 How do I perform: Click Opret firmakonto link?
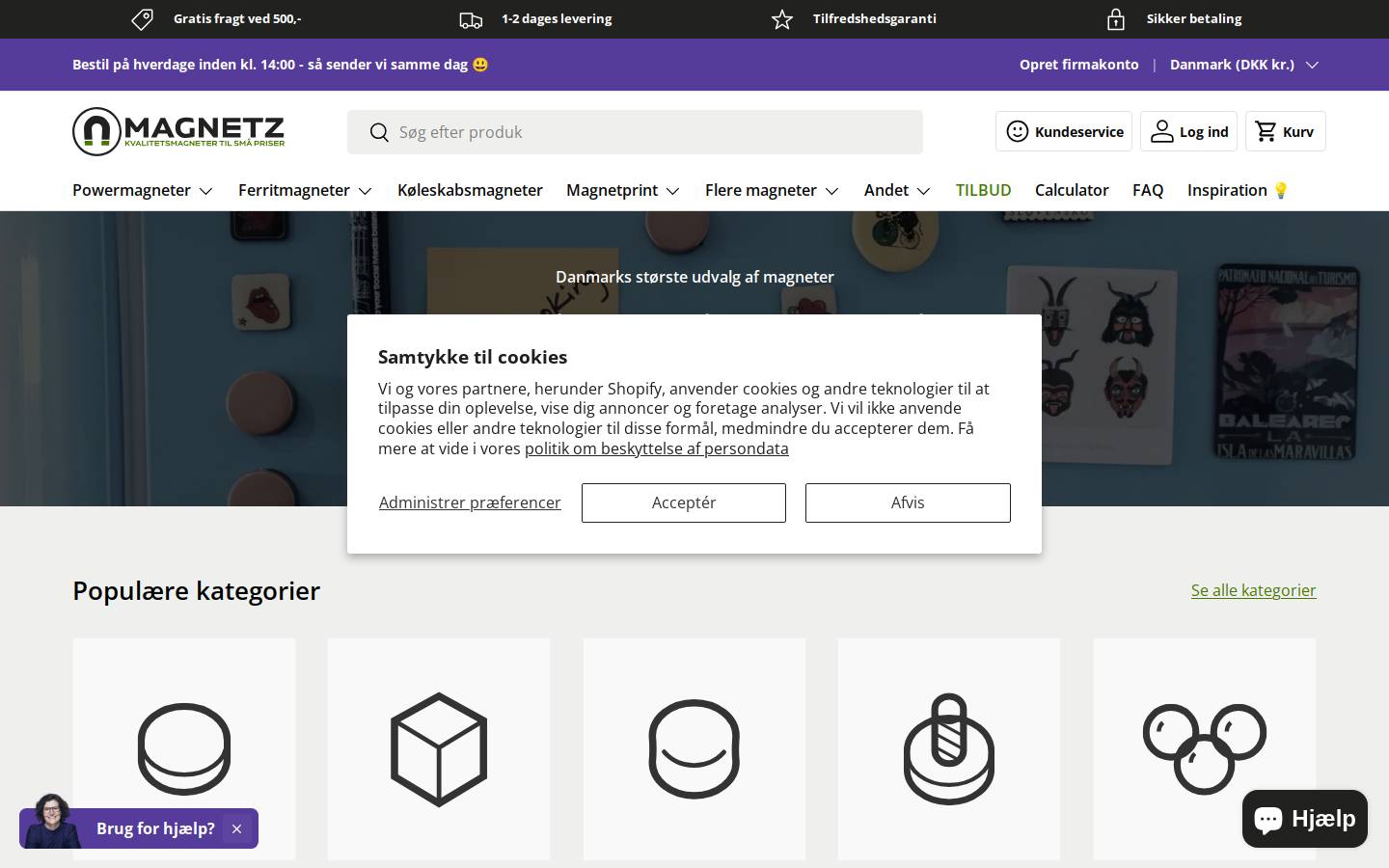1079,65
